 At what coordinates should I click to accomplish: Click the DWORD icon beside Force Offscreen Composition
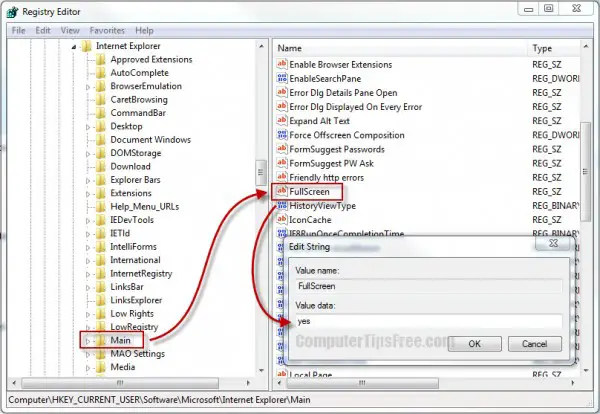(x=282, y=135)
